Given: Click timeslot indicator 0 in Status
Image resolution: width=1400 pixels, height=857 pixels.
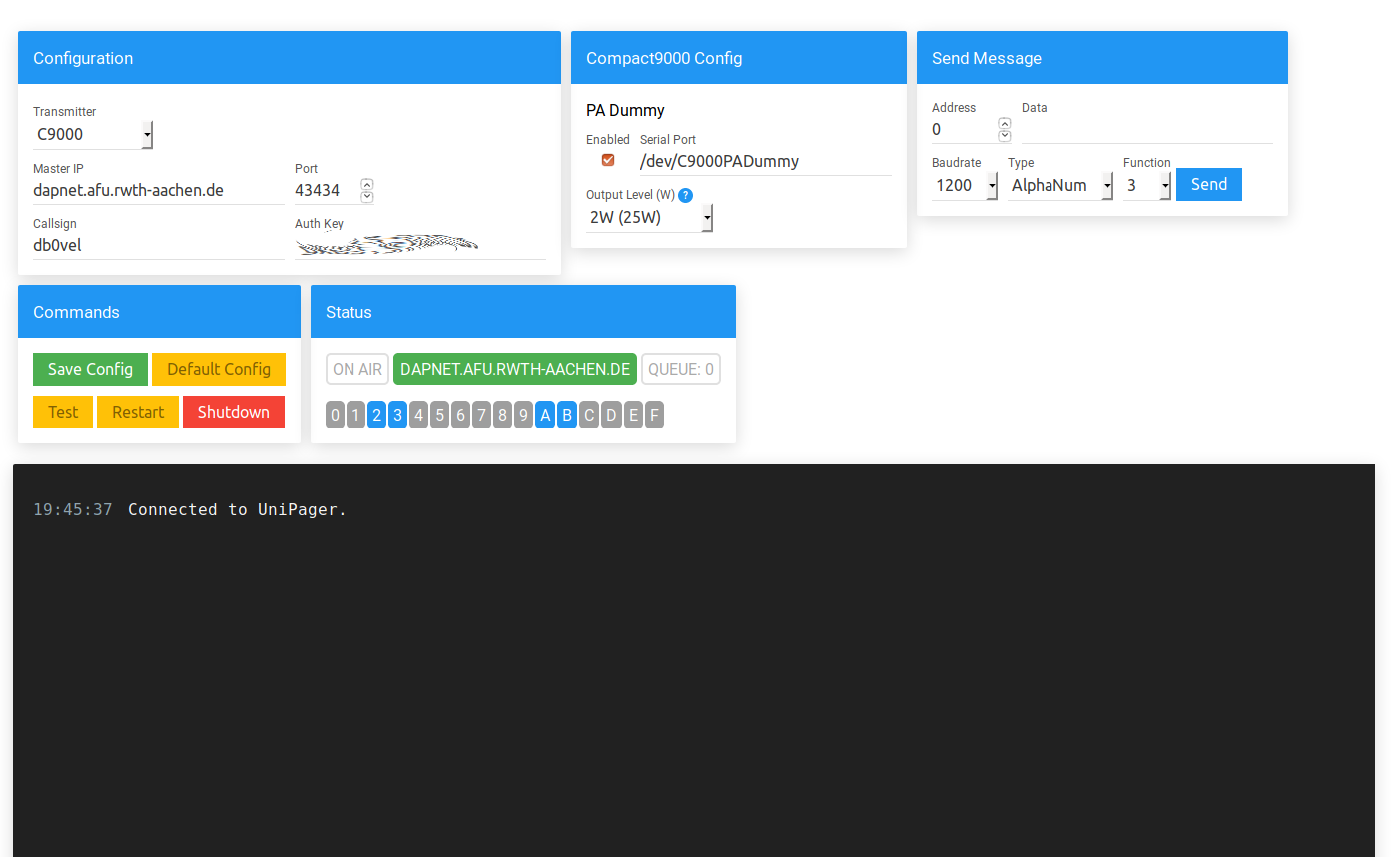Looking at the screenshot, I should (x=335, y=415).
